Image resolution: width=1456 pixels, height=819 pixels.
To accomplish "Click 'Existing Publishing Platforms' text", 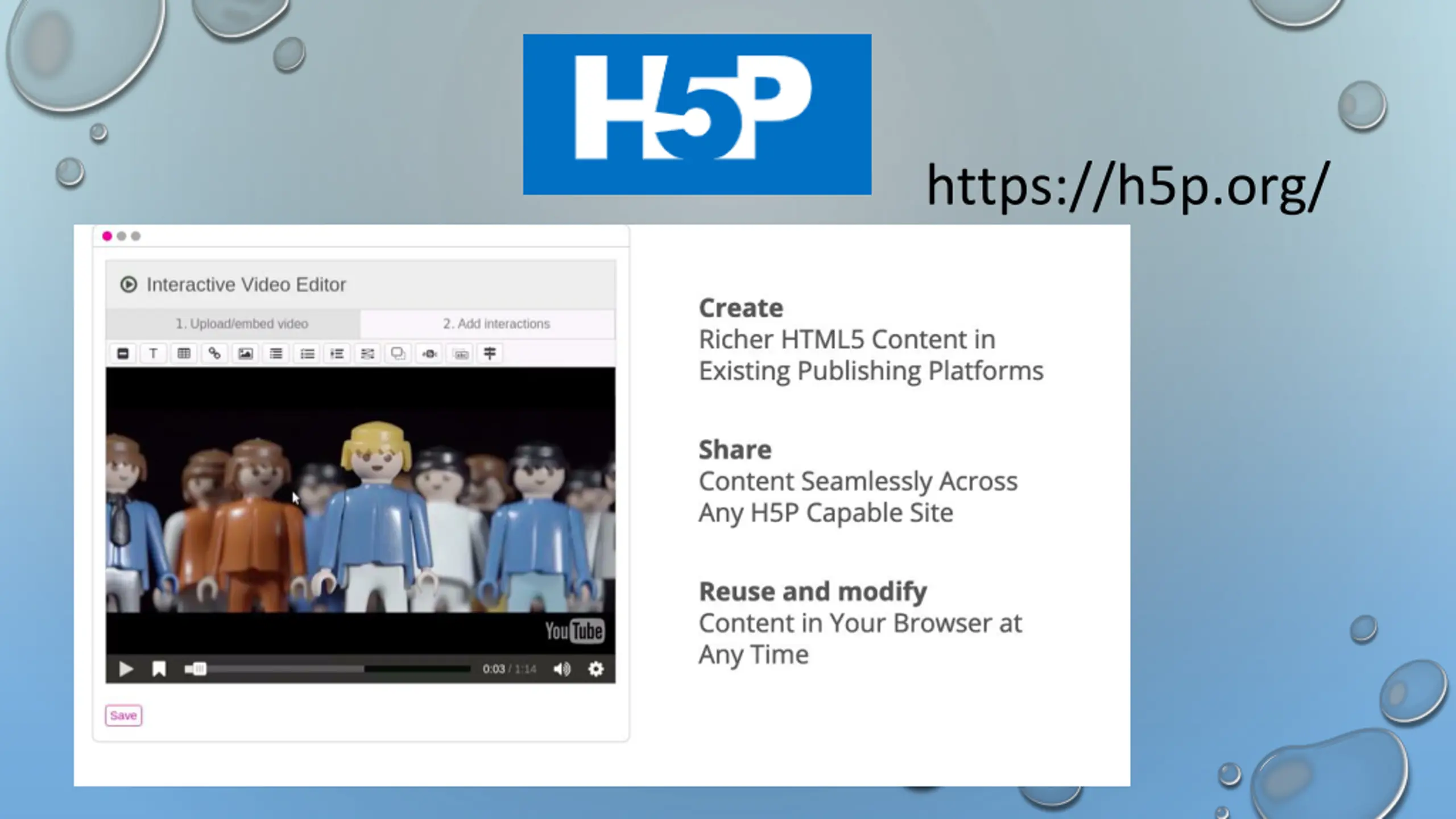I will point(871,371).
